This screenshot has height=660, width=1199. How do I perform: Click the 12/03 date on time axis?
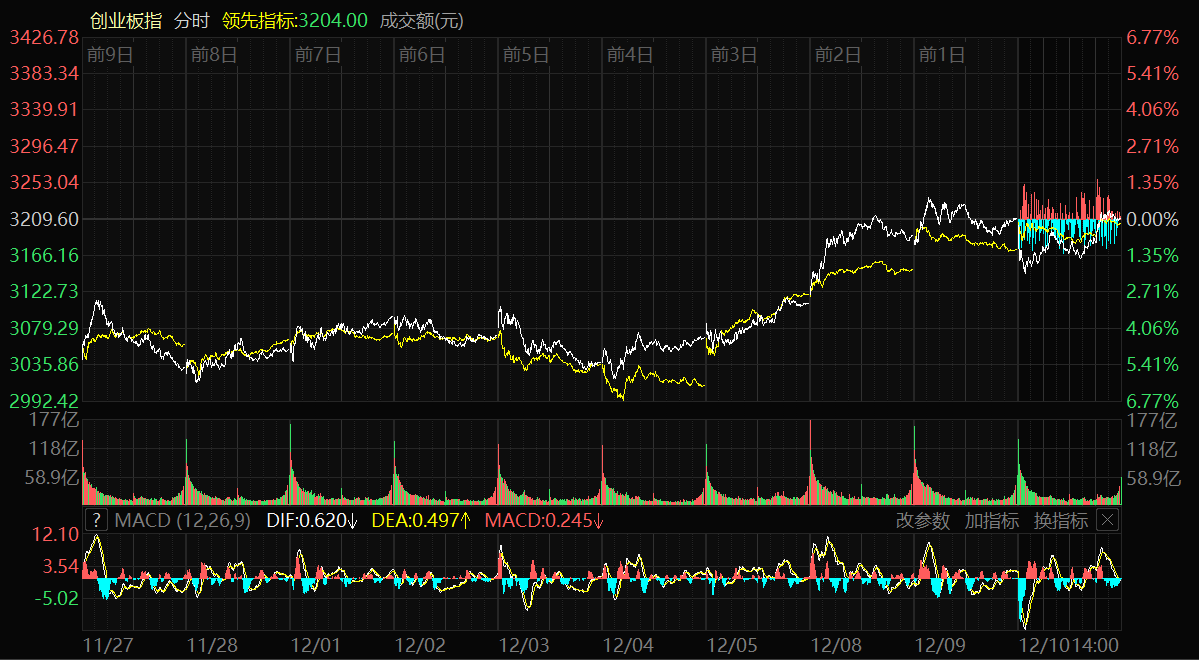click(x=524, y=645)
